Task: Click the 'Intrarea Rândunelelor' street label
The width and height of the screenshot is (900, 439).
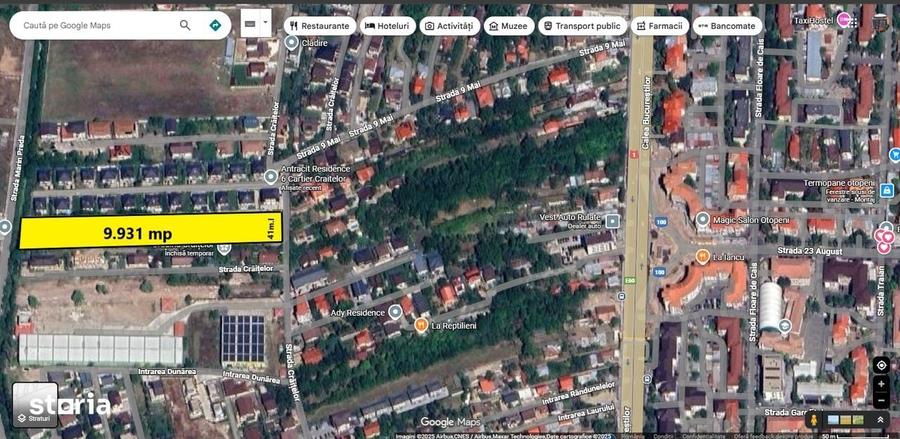Action: tap(579, 393)
